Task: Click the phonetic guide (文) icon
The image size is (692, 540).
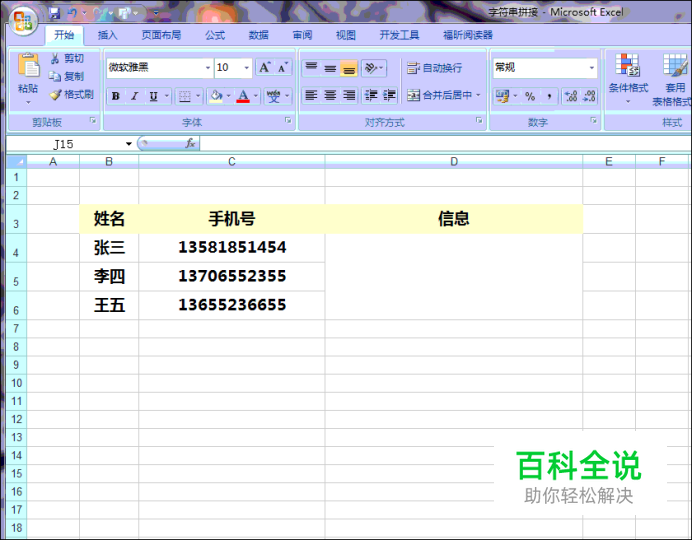Action: (274, 96)
